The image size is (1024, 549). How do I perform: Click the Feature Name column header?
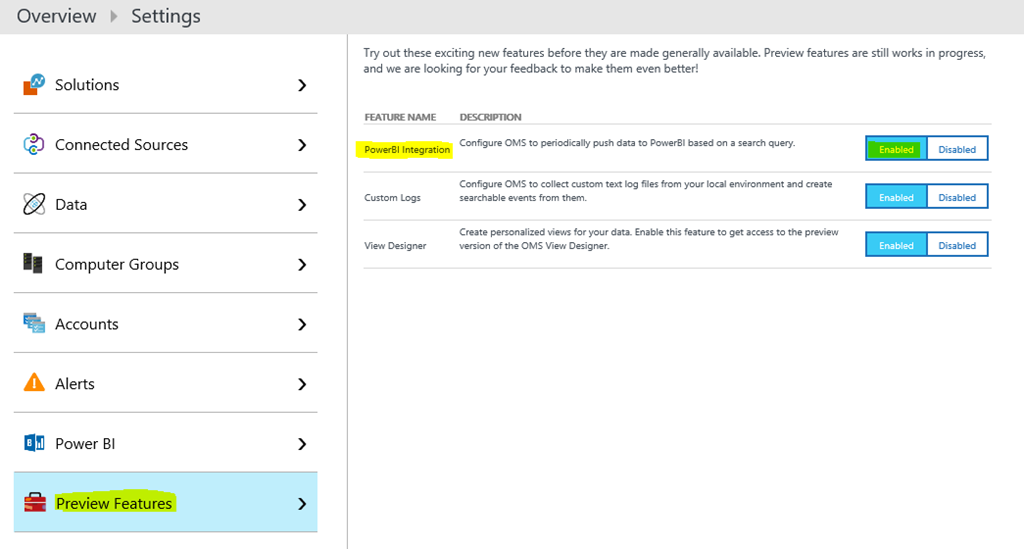click(400, 117)
